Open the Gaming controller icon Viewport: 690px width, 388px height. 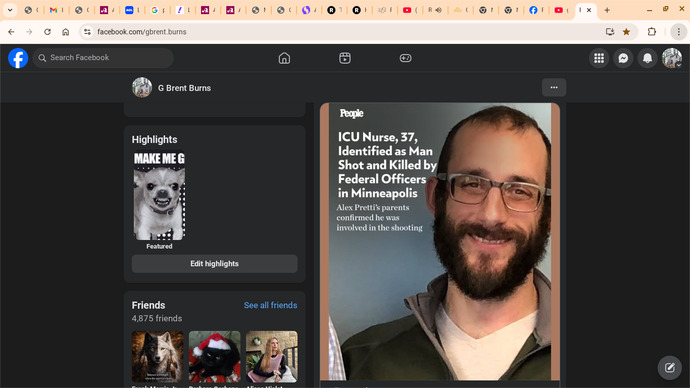405,58
